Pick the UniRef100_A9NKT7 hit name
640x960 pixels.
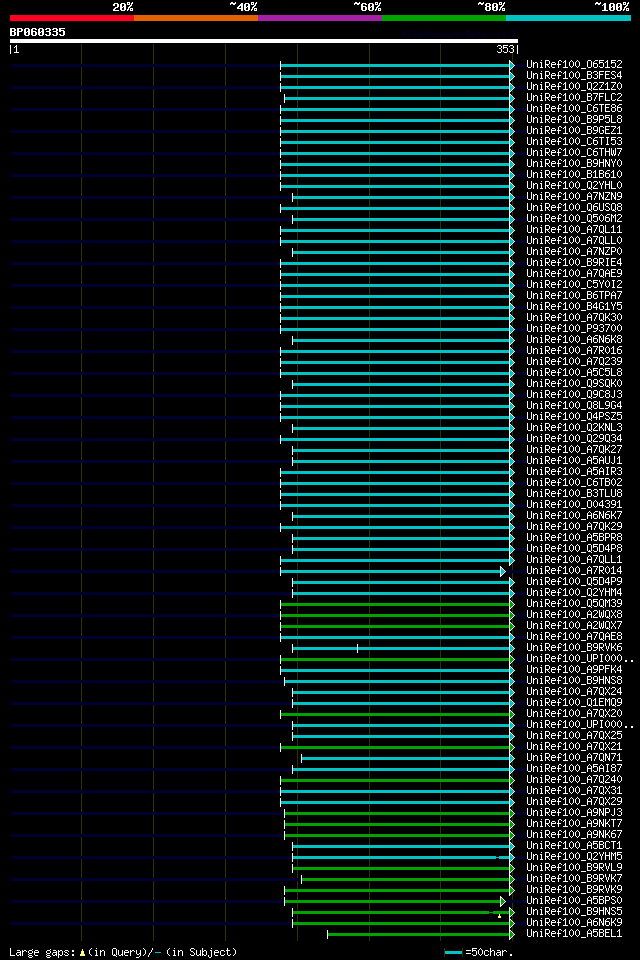[x=574, y=825]
